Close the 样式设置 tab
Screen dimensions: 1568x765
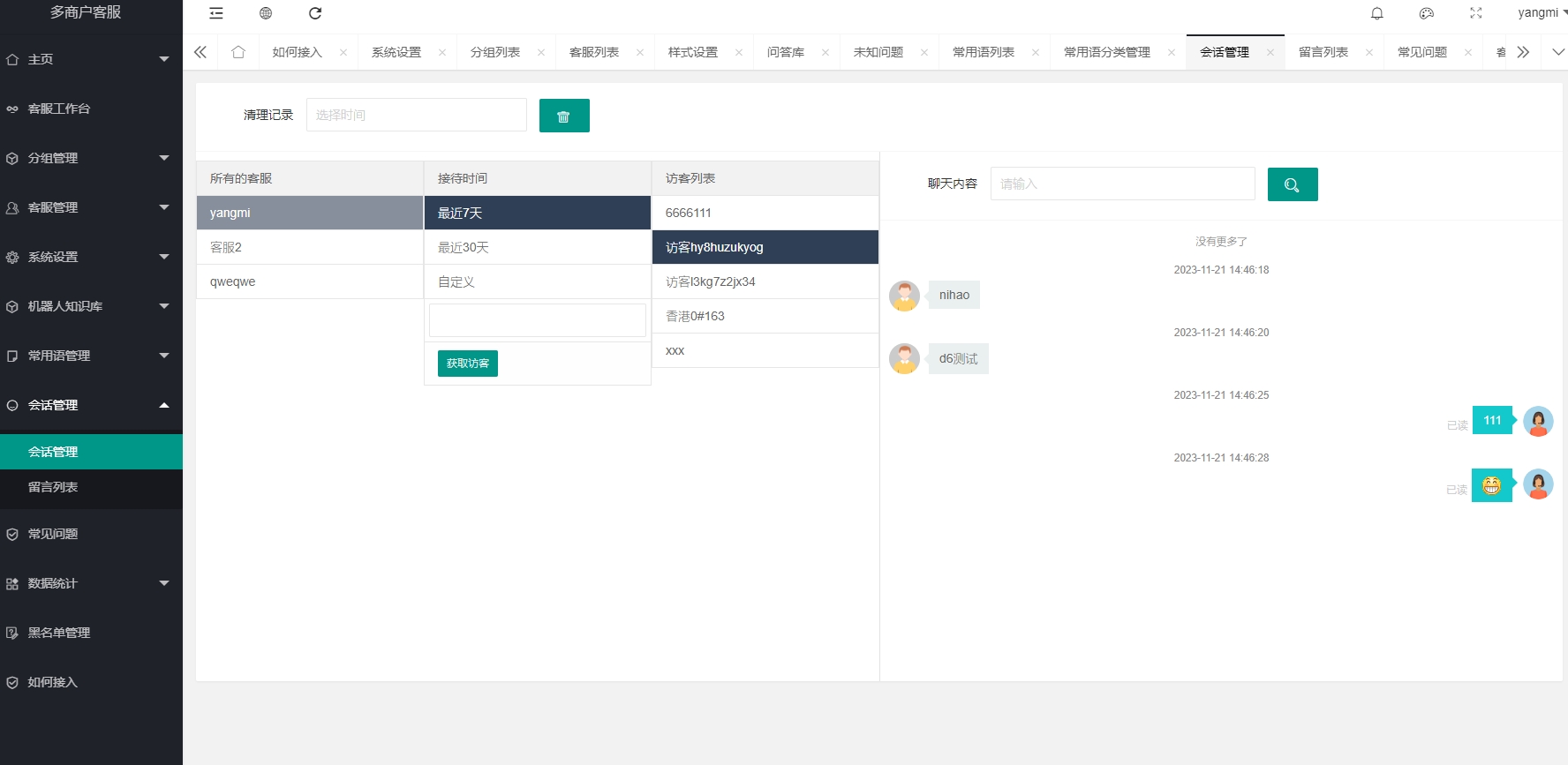(x=739, y=52)
